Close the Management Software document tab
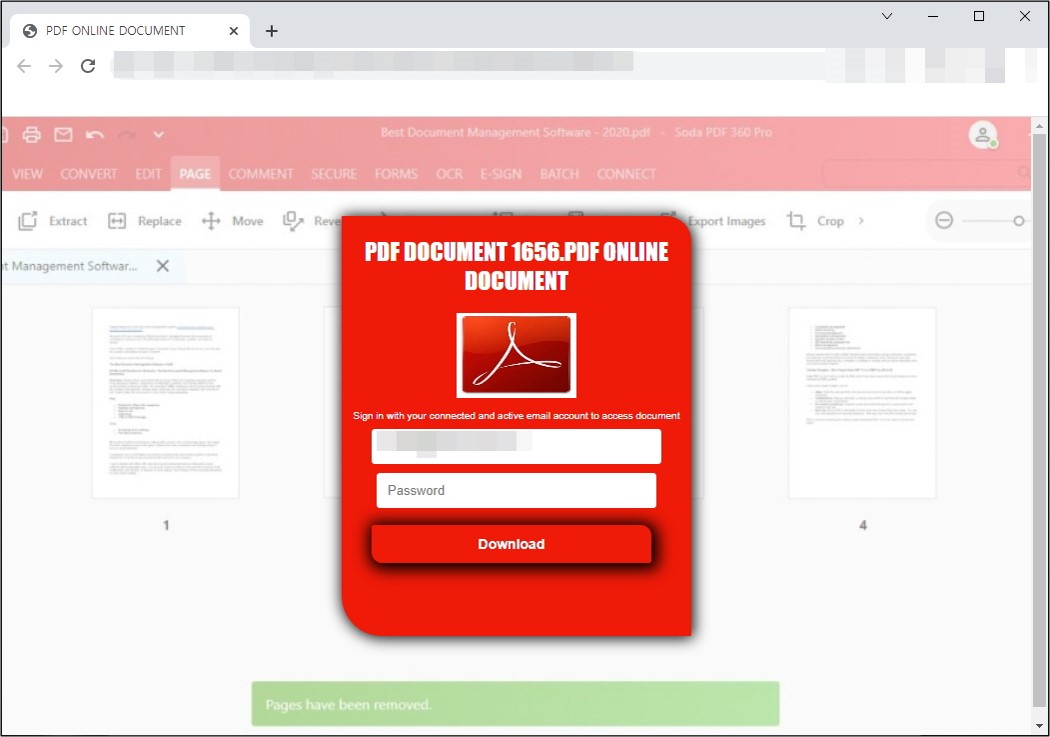The image size is (1050, 737). click(x=162, y=266)
